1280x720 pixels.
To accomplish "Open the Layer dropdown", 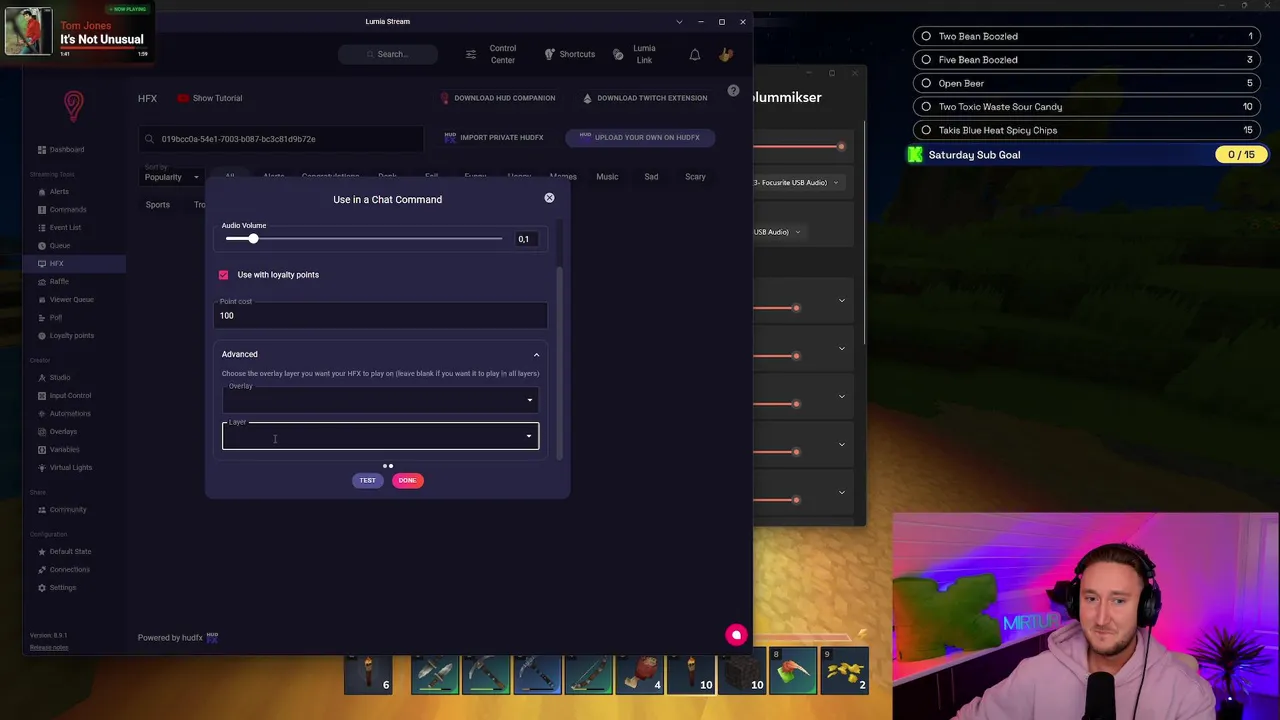I will pyautogui.click(x=380, y=436).
